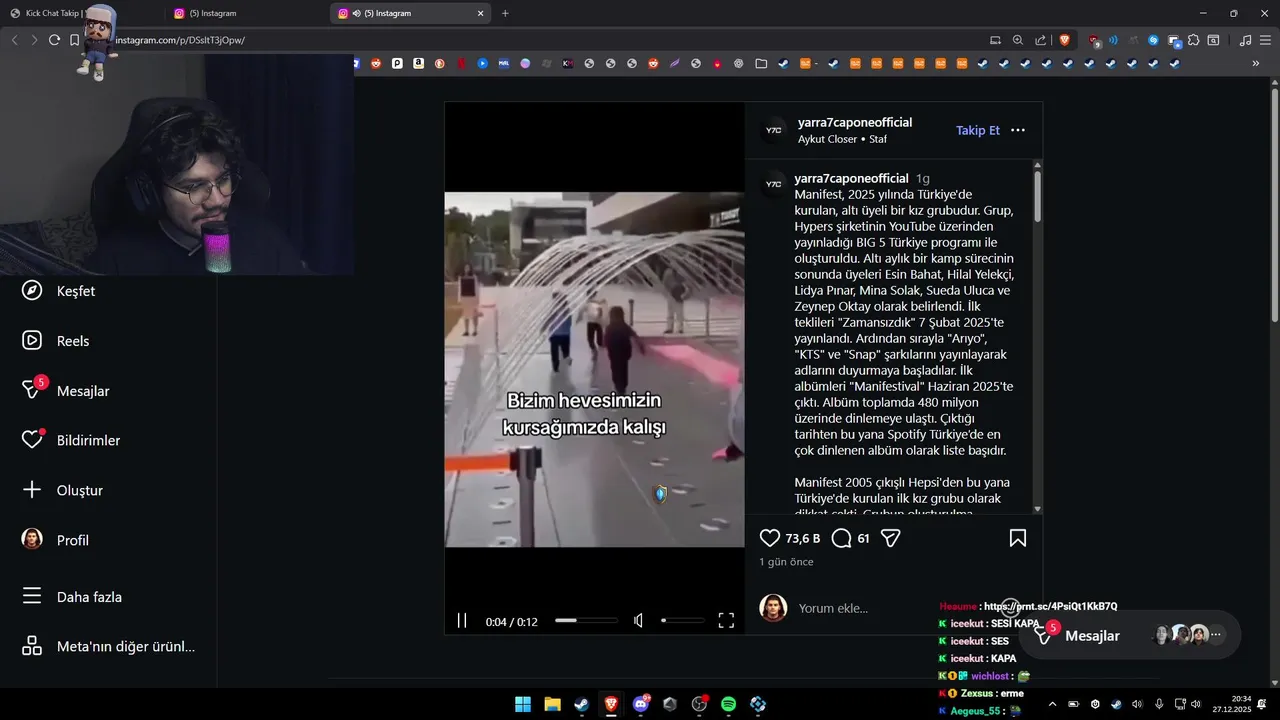Open the browser hamburger menu
Screen dimensions: 1280x720
coord(1265,40)
